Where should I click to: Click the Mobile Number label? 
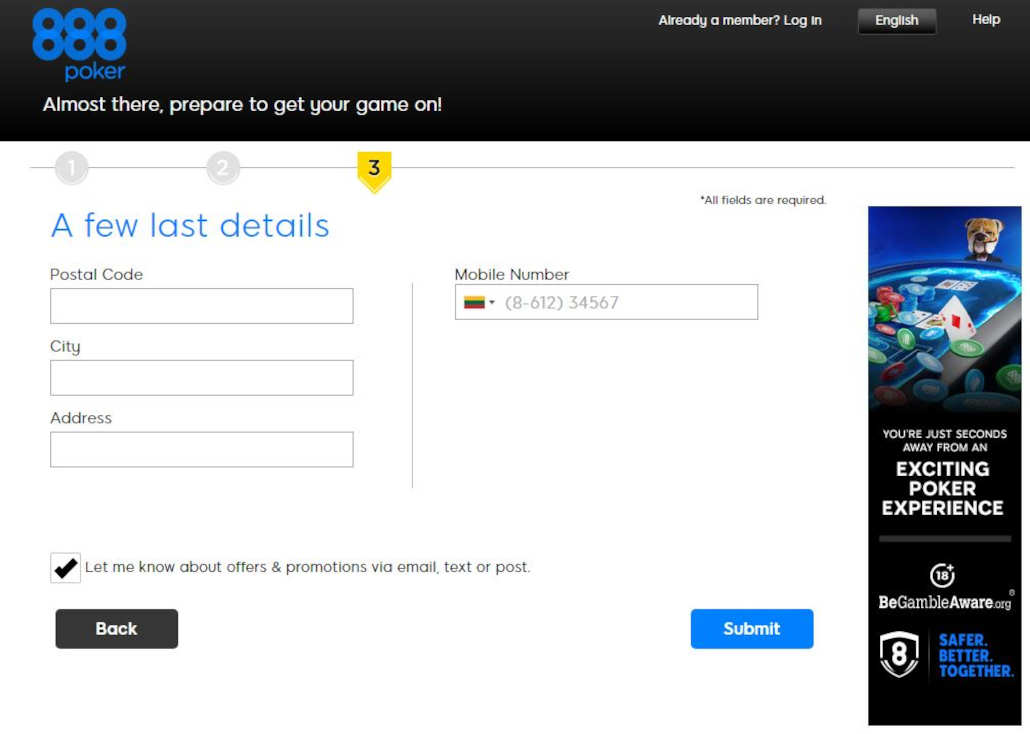click(x=512, y=274)
